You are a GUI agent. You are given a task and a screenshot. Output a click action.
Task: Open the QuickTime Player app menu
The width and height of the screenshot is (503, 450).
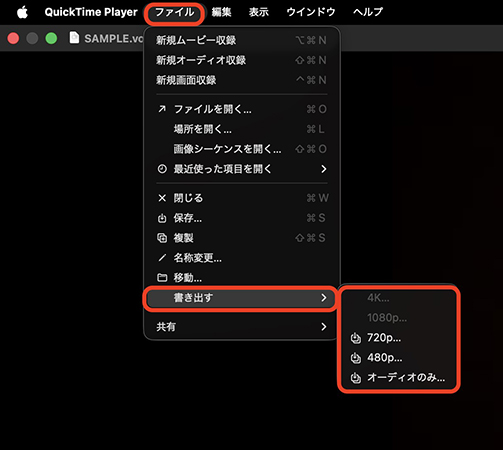[x=91, y=12]
